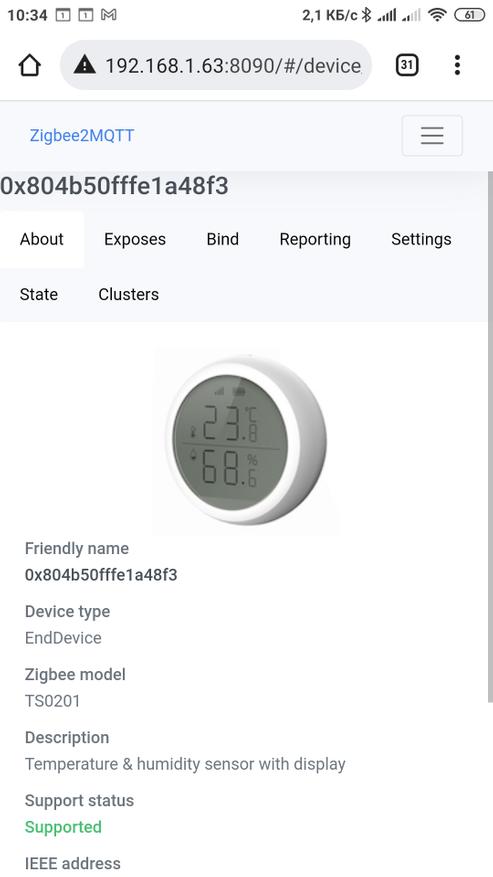Viewport: 493px width, 877px height.
Task: Select the State tab
Action: 39,294
